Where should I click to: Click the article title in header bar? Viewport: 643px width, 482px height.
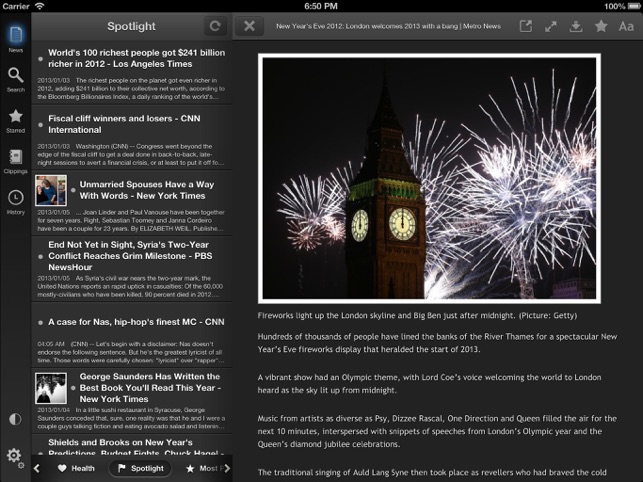click(388, 26)
